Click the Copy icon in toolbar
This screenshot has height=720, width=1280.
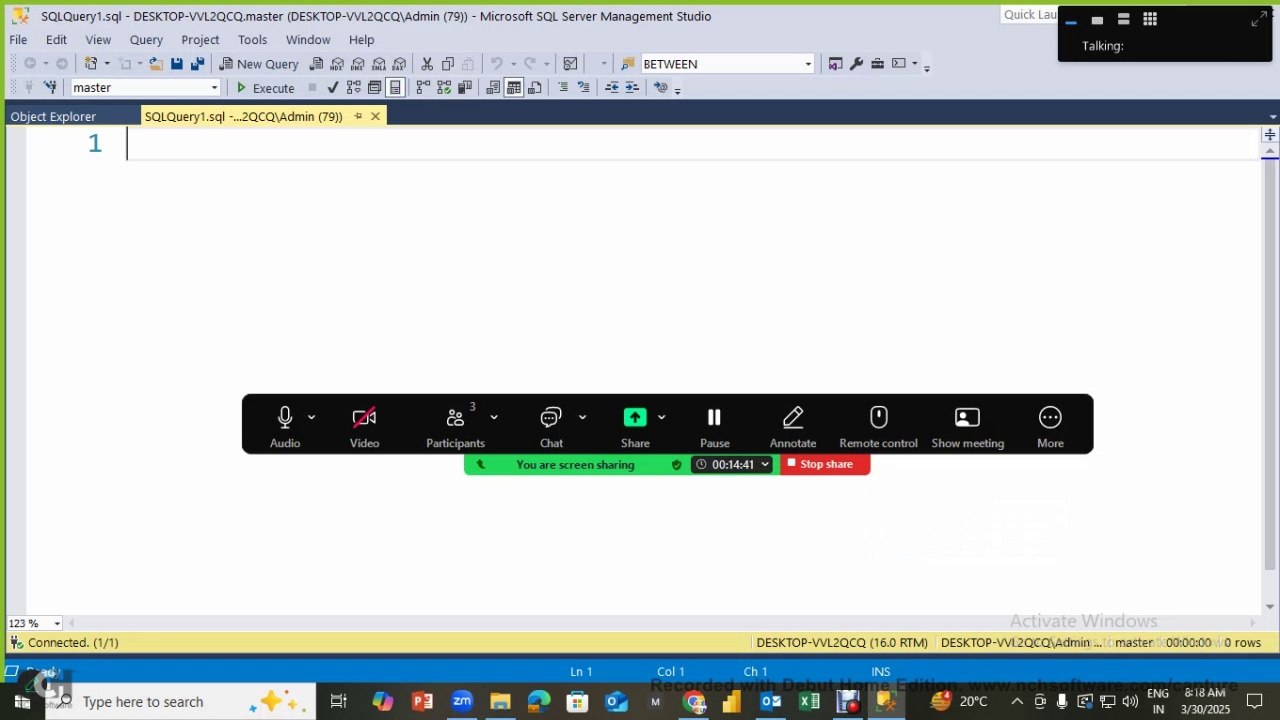447,64
